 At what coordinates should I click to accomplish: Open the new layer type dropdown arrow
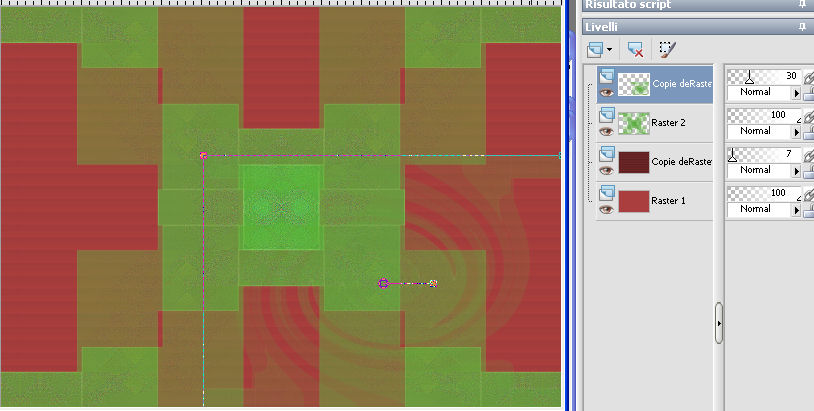tap(609, 50)
